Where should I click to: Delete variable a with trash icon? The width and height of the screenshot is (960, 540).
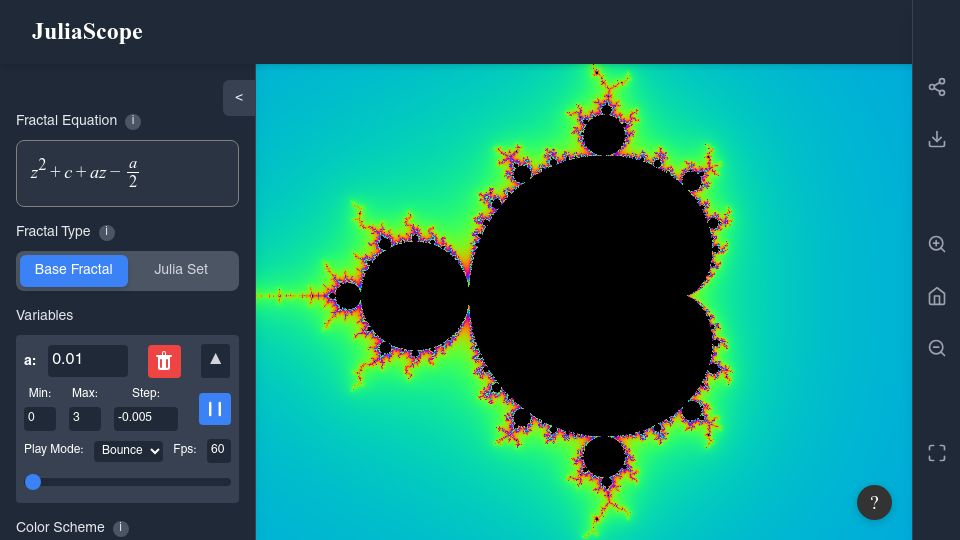coord(164,361)
